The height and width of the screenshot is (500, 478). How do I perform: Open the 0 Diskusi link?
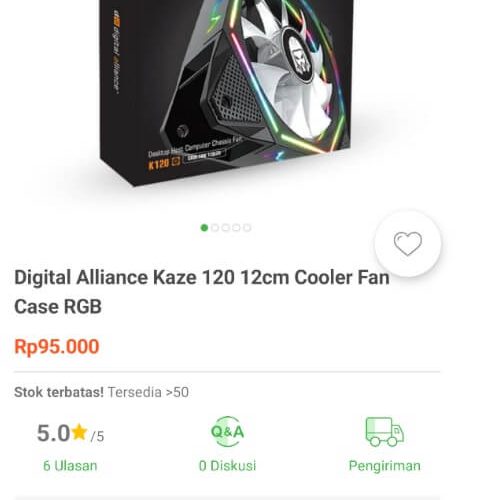(228, 466)
